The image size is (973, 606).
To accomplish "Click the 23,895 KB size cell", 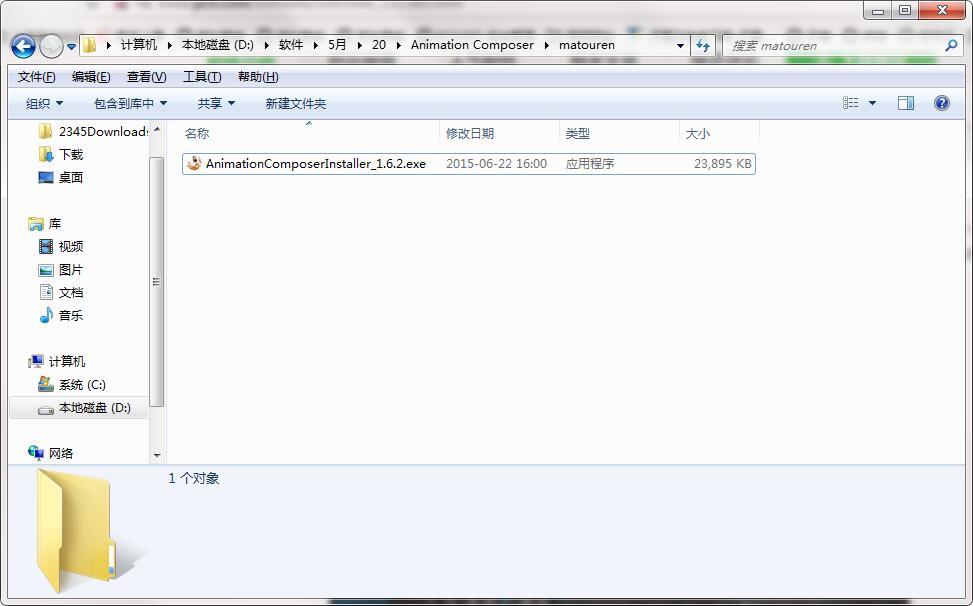I will (x=722, y=164).
